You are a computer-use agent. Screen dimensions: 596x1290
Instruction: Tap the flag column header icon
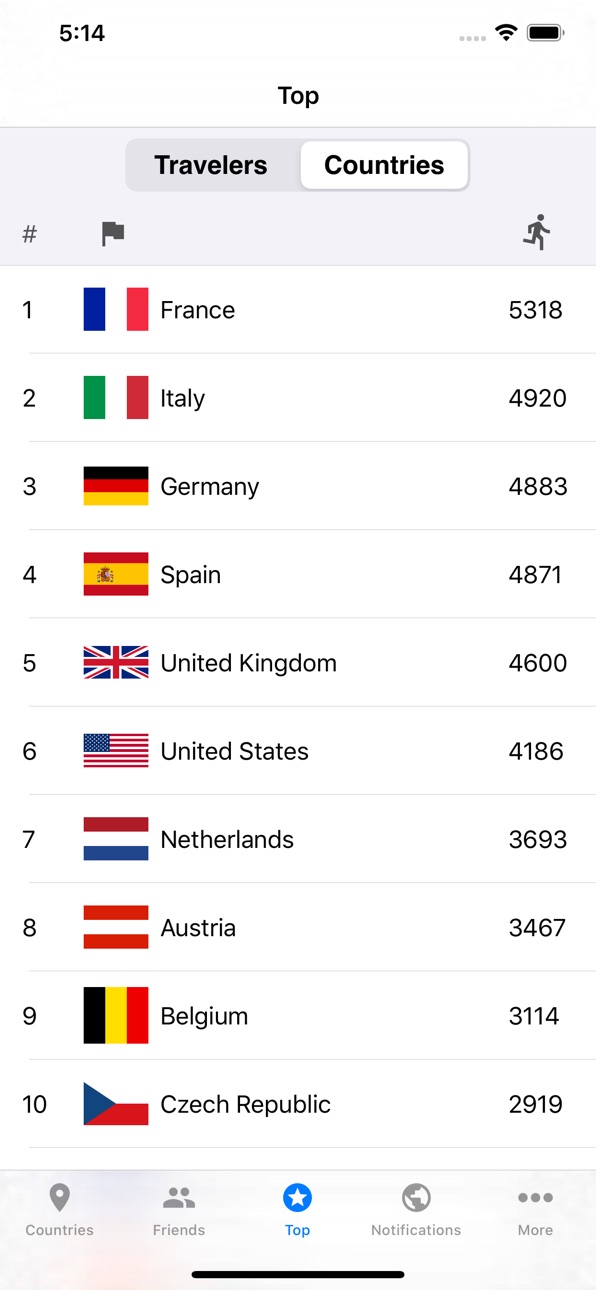113,234
